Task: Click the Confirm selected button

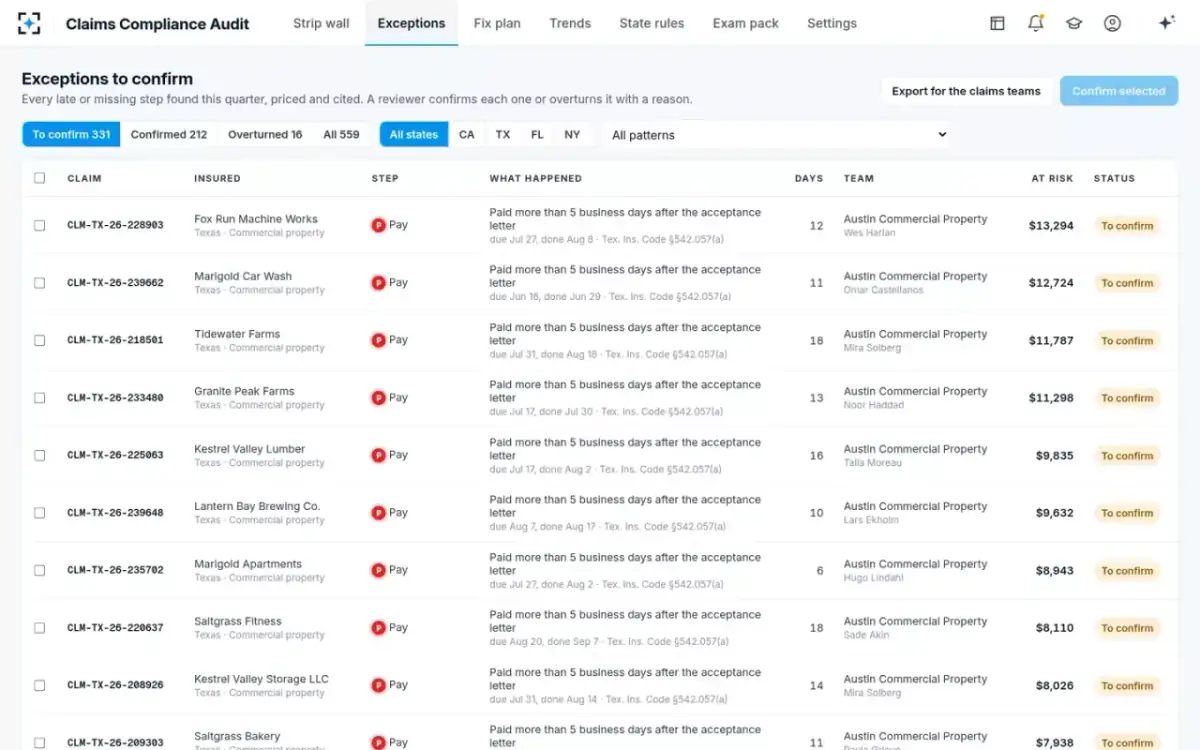Action: [1119, 91]
